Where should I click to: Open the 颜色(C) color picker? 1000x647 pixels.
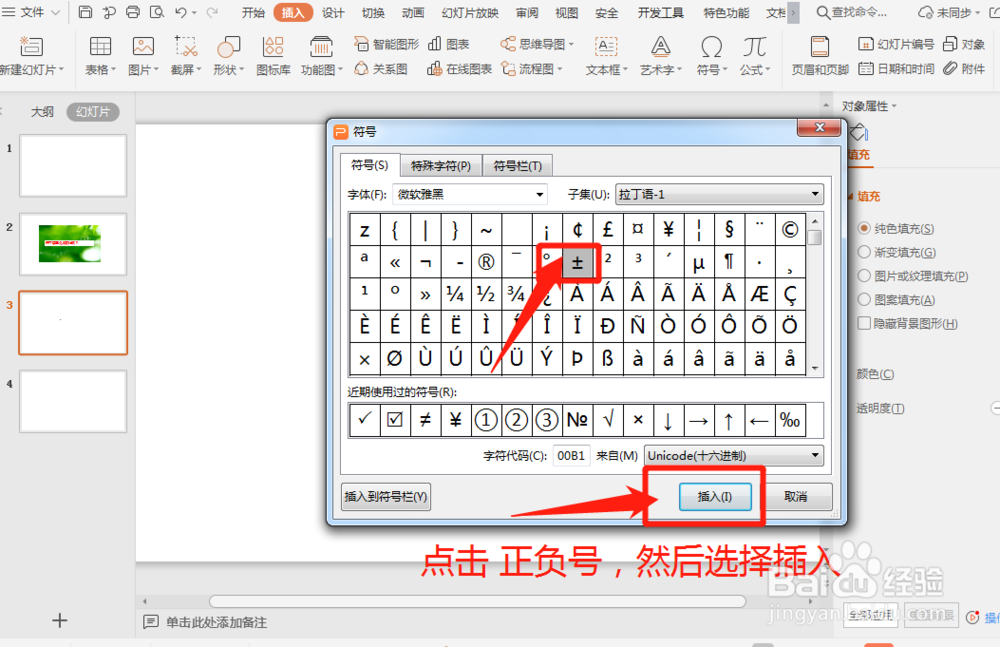pyautogui.click(x=877, y=373)
